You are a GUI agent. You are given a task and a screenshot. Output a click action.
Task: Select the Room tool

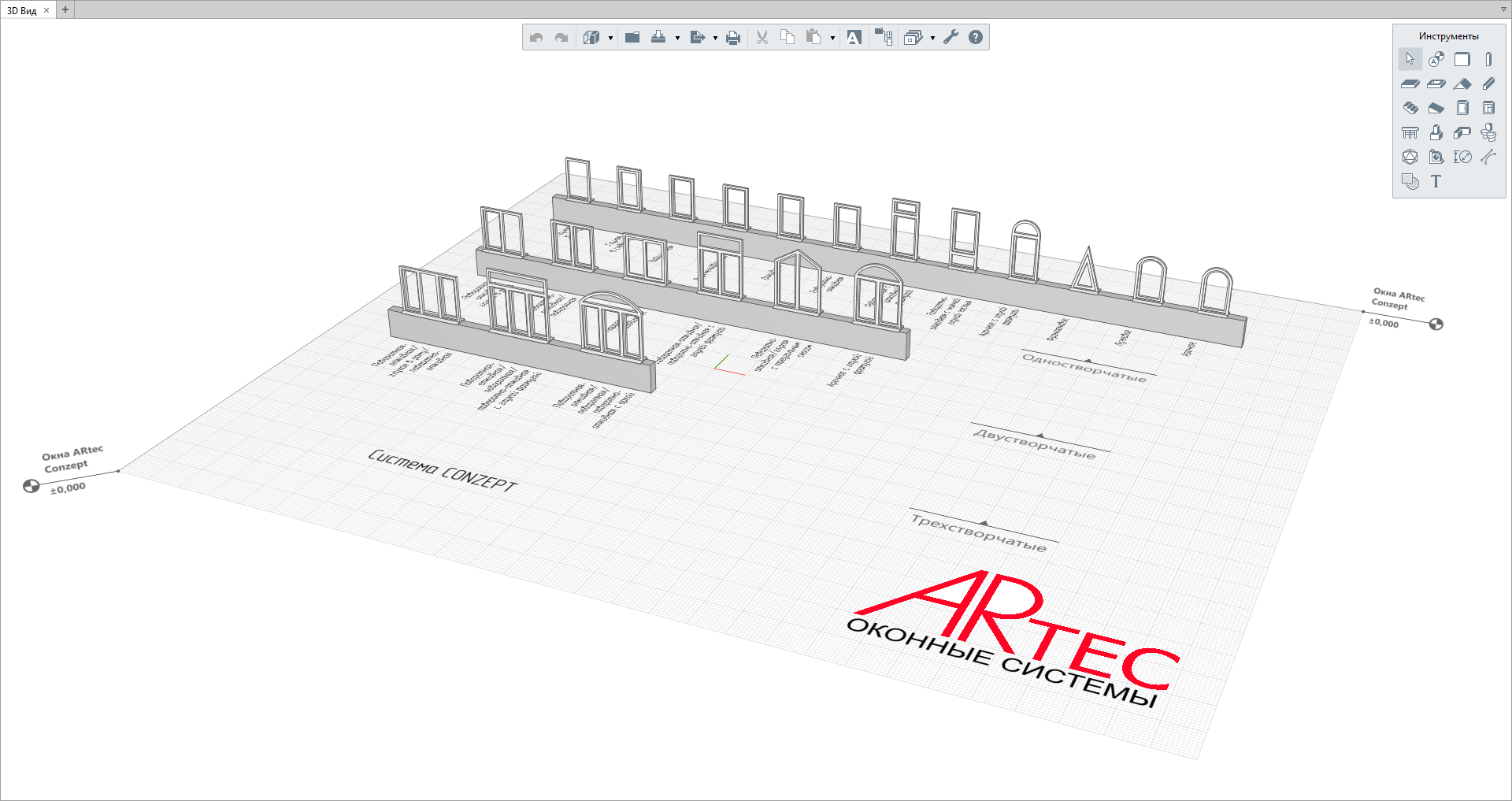click(x=1436, y=157)
